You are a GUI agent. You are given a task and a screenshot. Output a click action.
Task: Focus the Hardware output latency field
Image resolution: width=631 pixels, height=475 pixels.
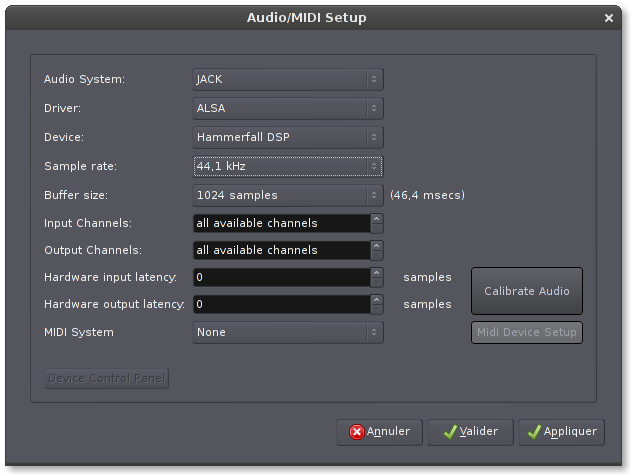(x=281, y=304)
